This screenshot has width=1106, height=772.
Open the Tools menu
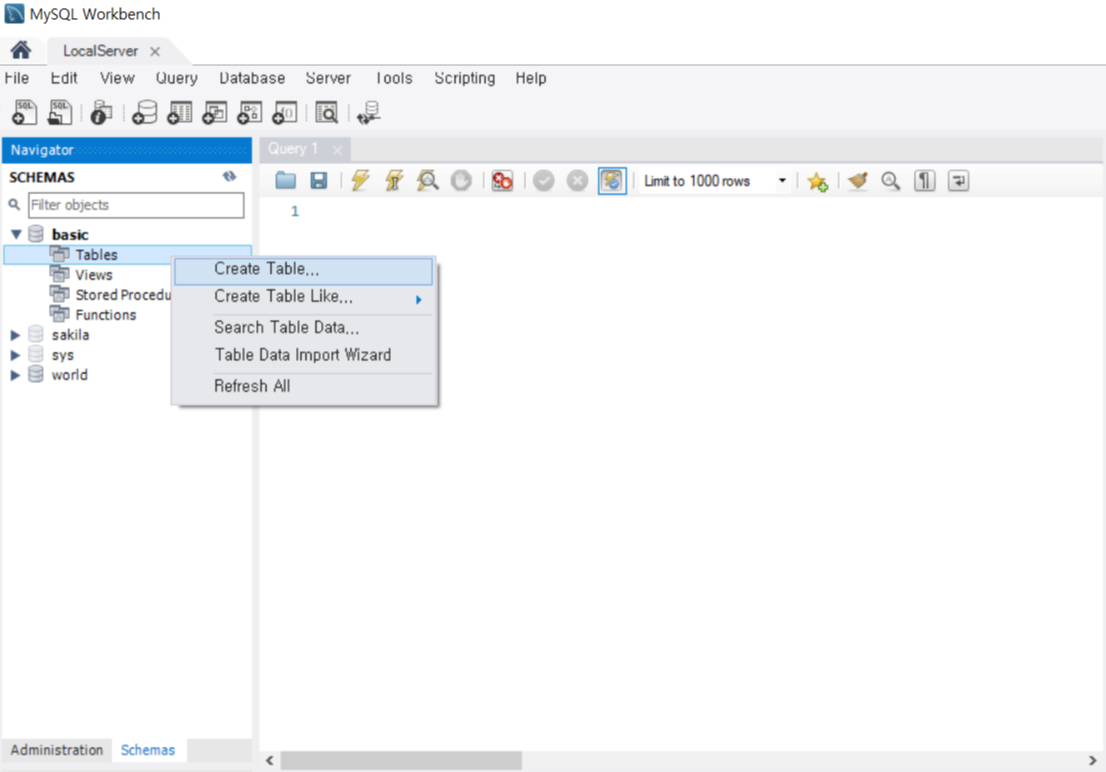coord(394,78)
